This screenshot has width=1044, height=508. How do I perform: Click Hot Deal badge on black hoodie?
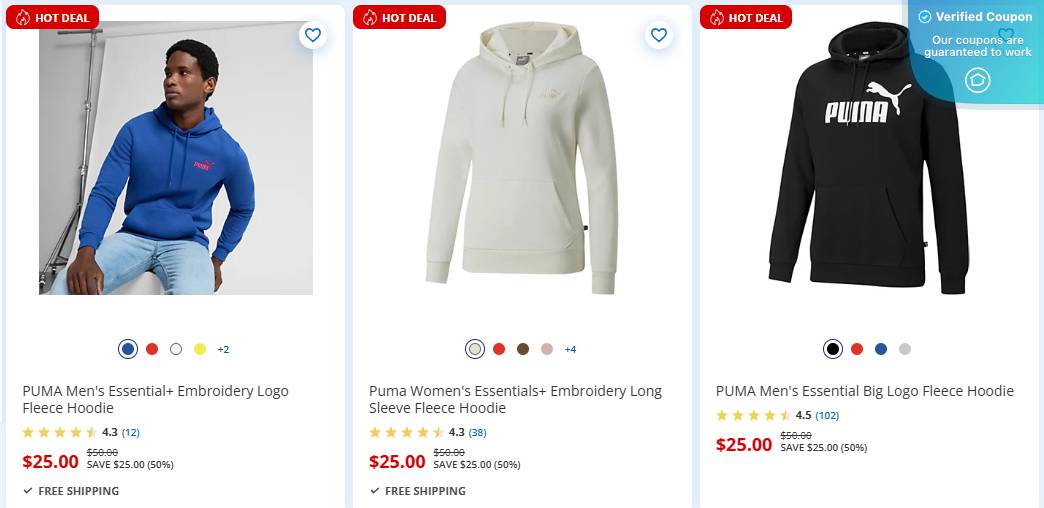746,18
